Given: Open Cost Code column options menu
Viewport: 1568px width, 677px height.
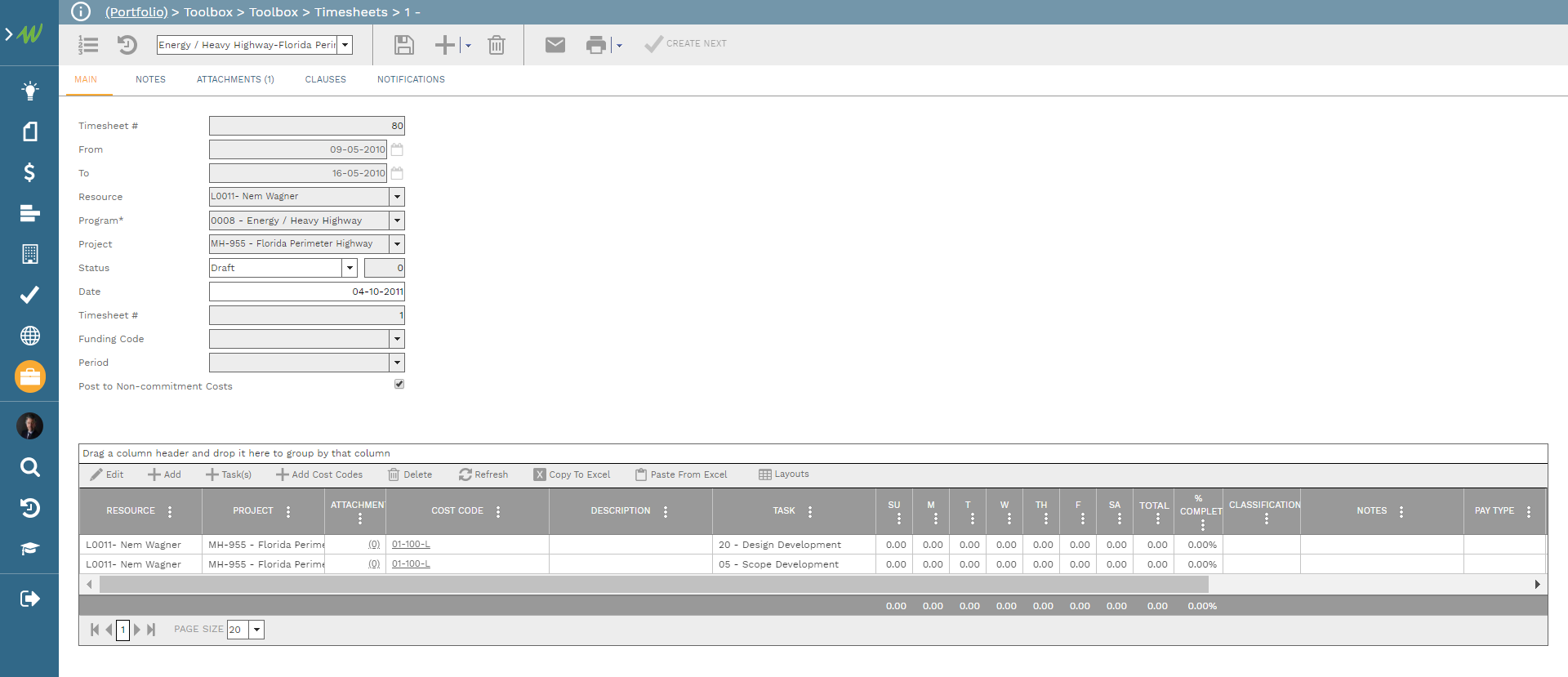Looking at the screenshot, I should [498, 512].
